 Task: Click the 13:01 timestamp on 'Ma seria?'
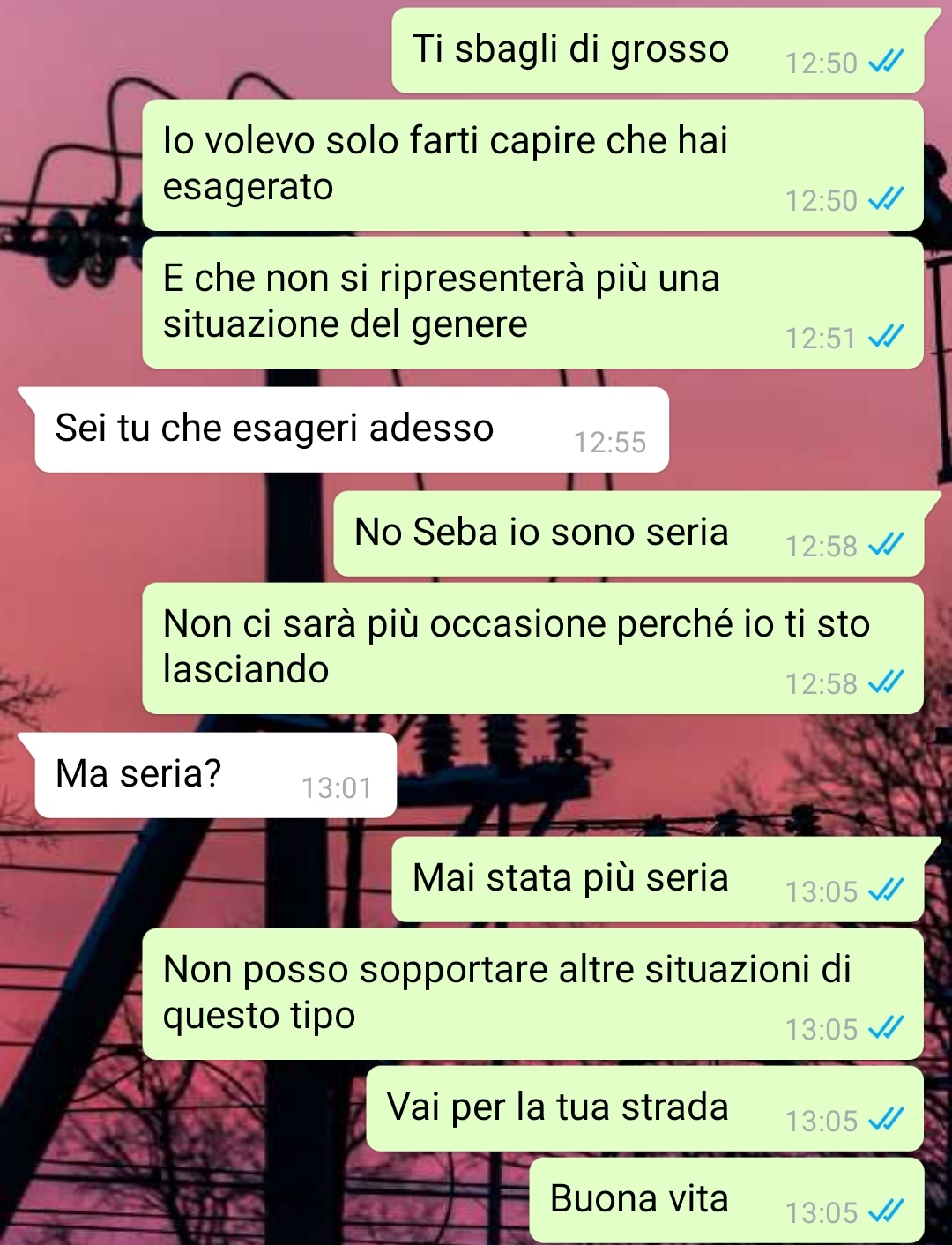coord(337,787)
